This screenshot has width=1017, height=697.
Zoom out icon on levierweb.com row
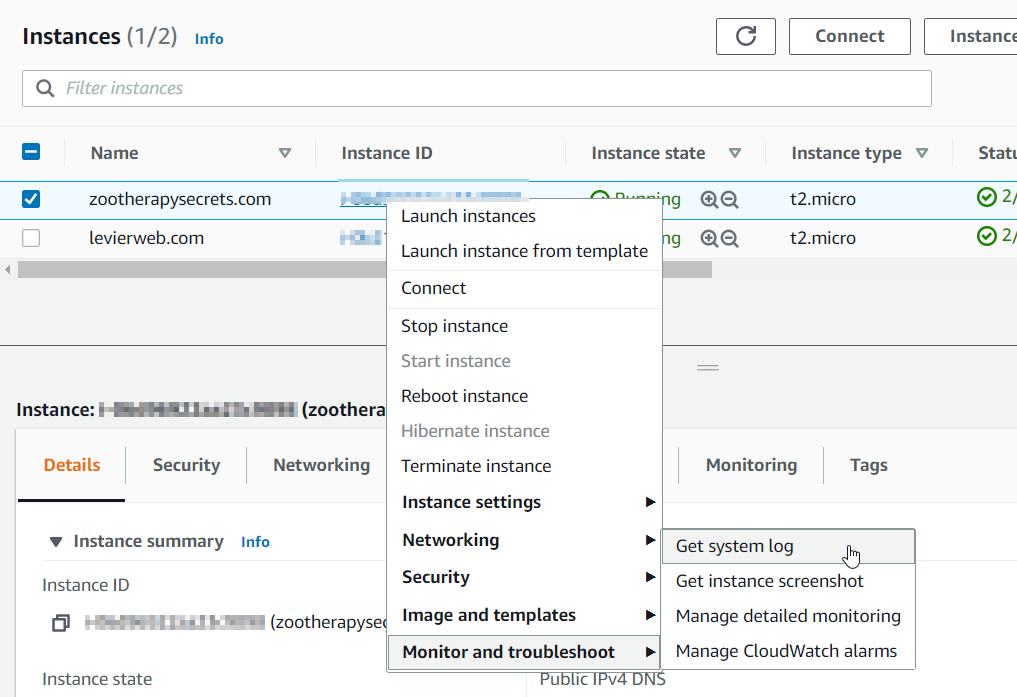click(x=730, y=239)
